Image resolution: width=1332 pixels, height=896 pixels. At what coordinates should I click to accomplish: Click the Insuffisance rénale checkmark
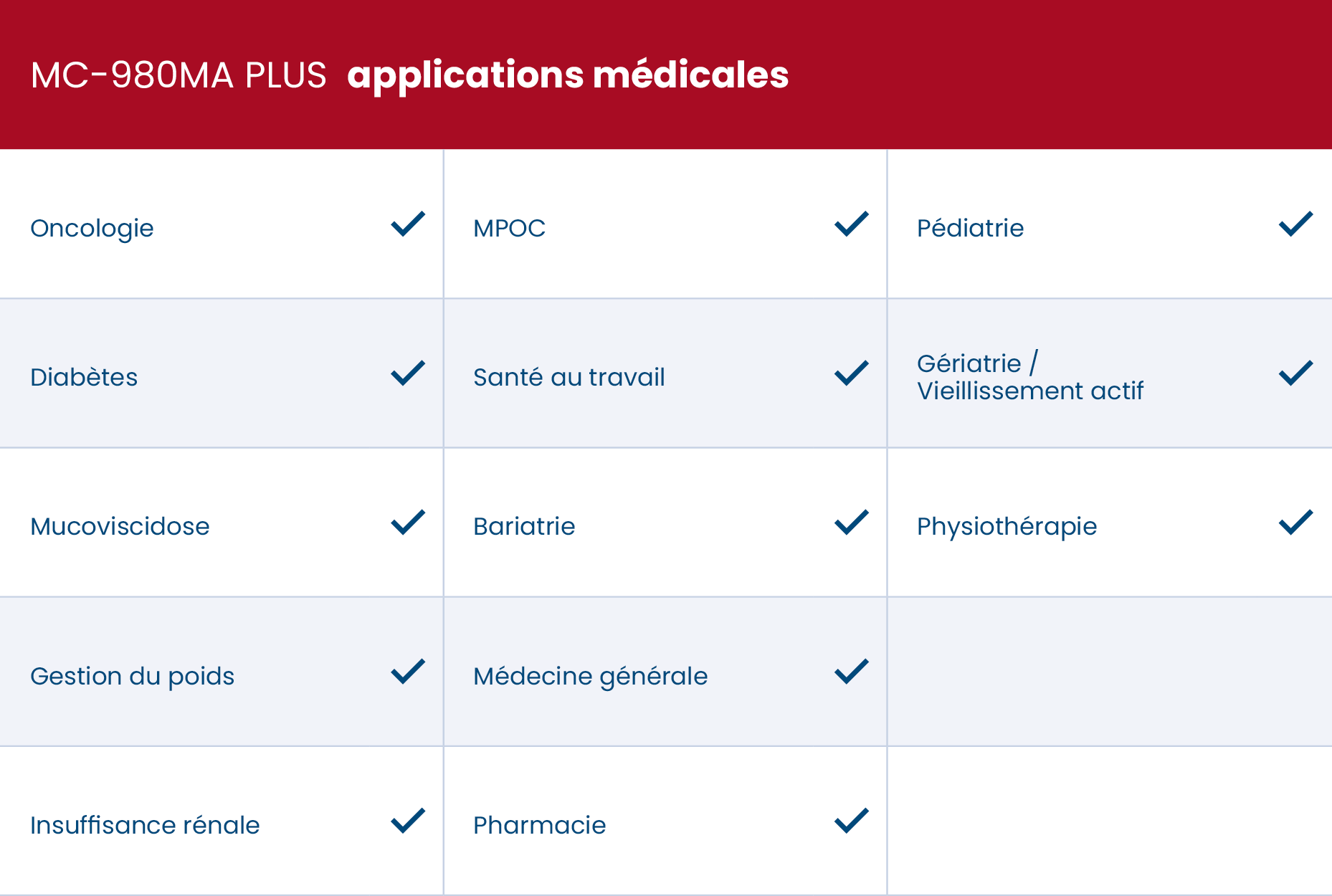[408, 821]
